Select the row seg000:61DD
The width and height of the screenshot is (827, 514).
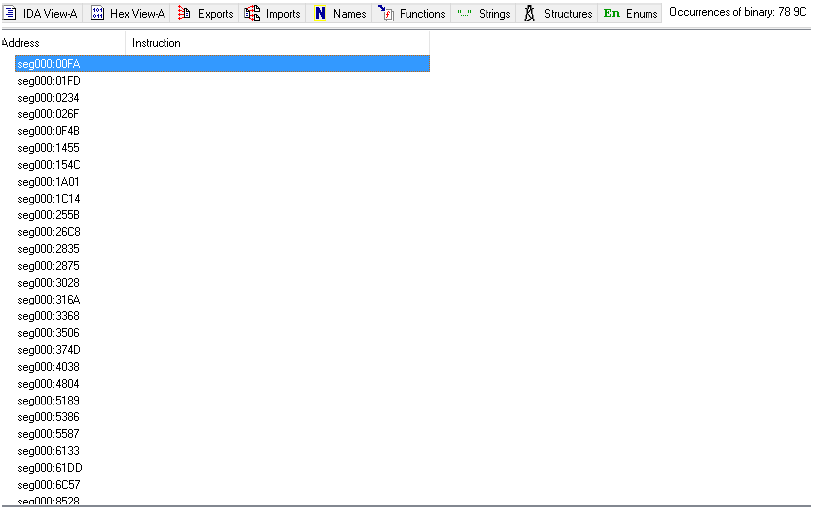pyautogui.click(x=222, y=468)
